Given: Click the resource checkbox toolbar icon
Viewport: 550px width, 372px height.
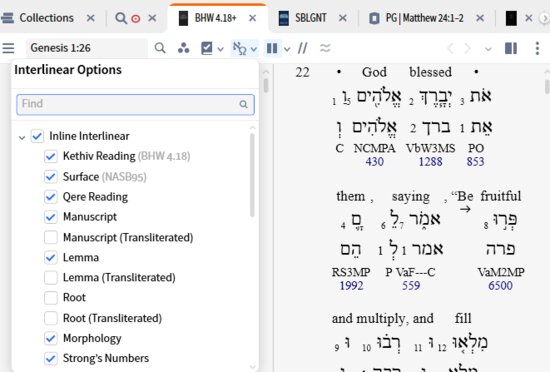Looking at the screenshot, I should click(x=207, y=48).
